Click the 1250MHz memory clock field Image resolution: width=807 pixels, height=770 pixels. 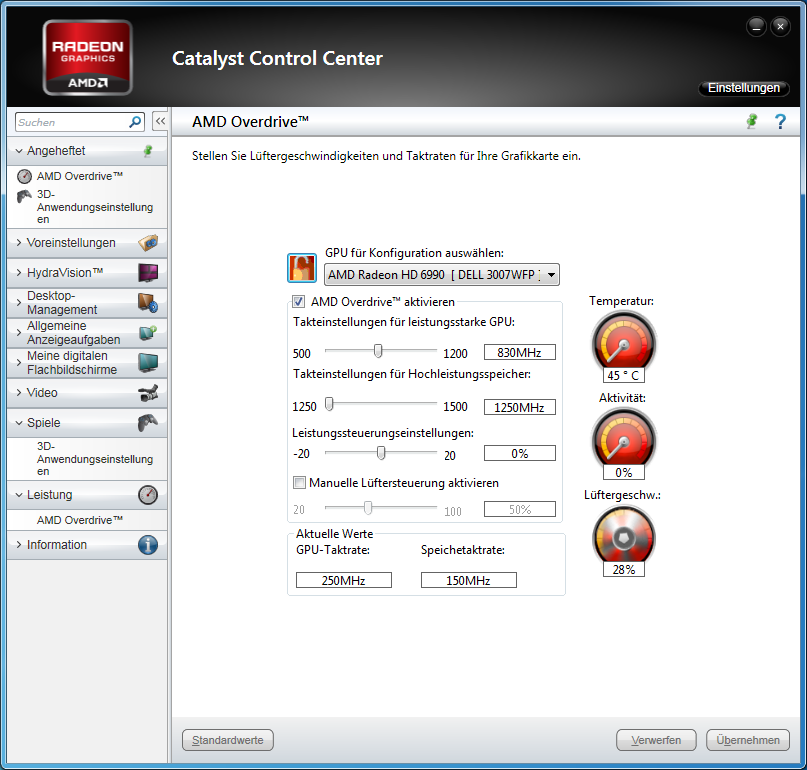(520, 407)
